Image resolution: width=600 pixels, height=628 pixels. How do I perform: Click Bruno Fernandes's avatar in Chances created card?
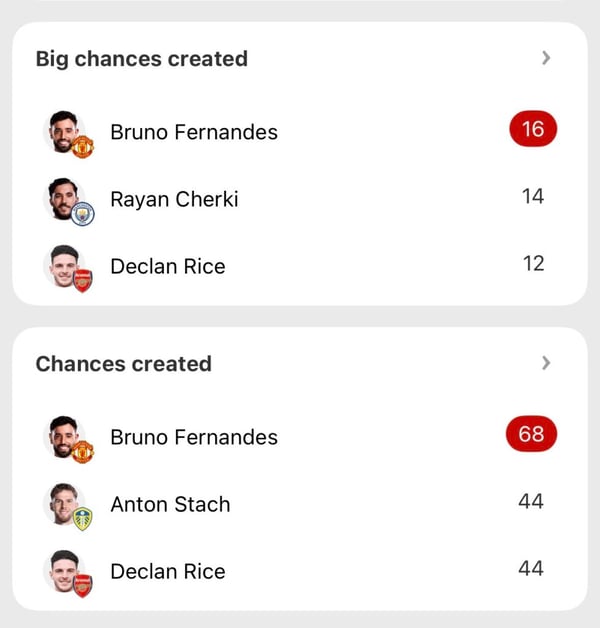tap(64, 436)
